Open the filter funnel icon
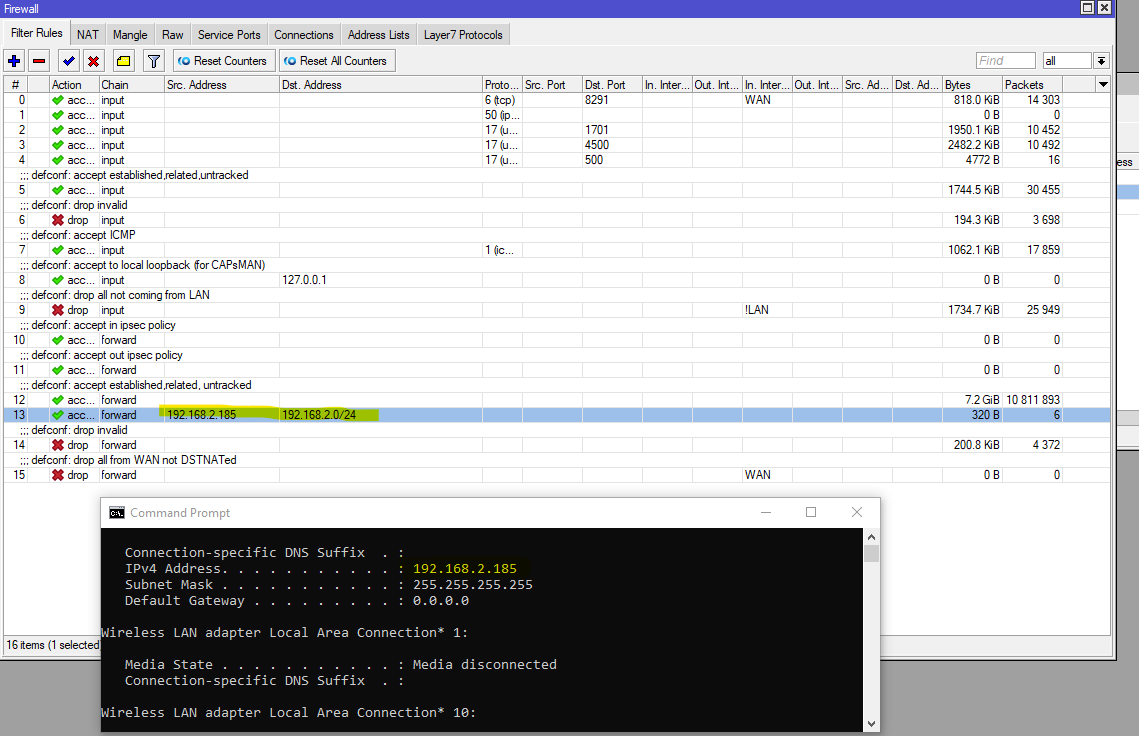This screenshot has height=736, width=1139. (x=153, y=61)
